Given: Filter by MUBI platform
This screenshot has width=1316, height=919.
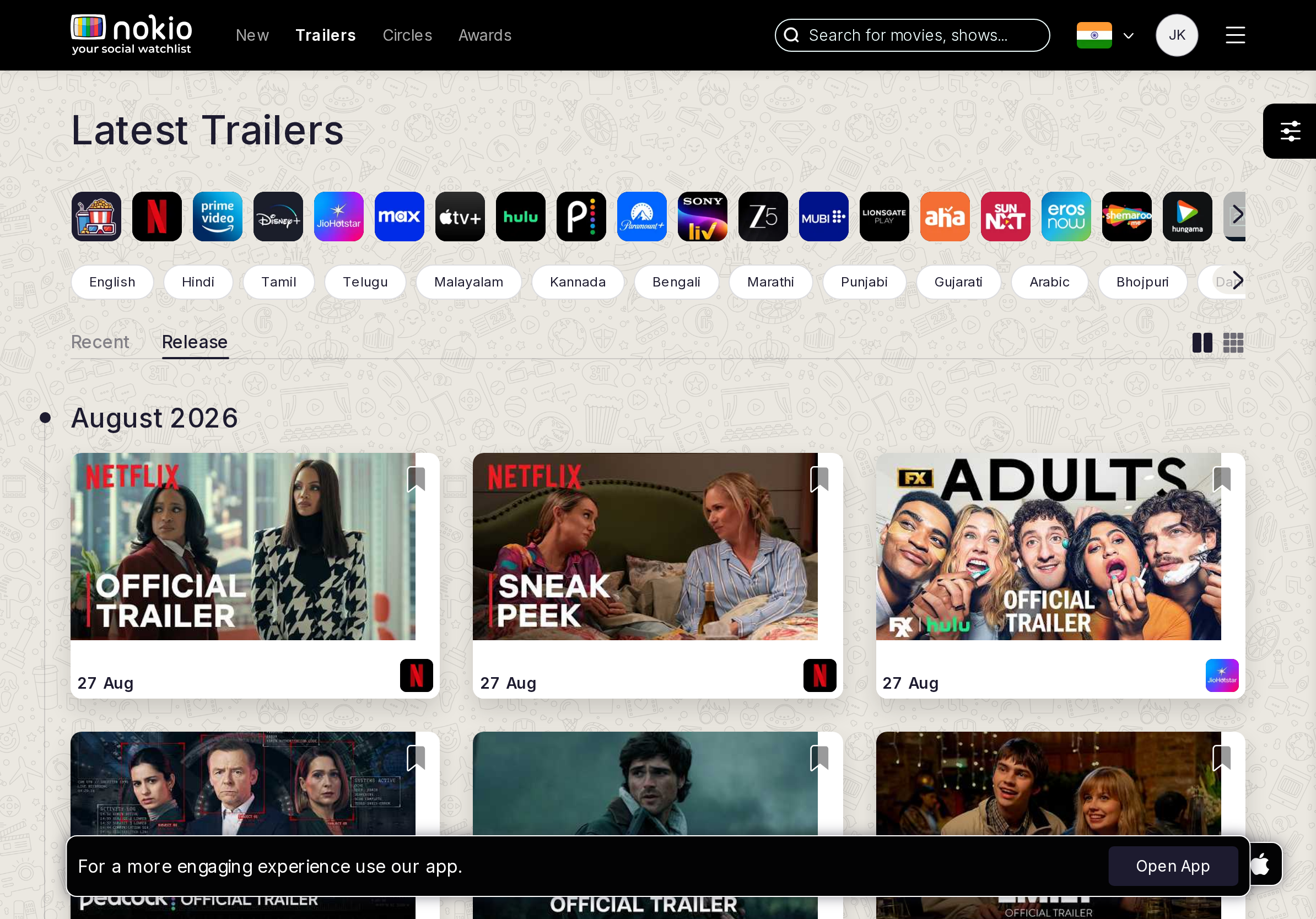Looking at the screenshot, I should tap(824, 217).
